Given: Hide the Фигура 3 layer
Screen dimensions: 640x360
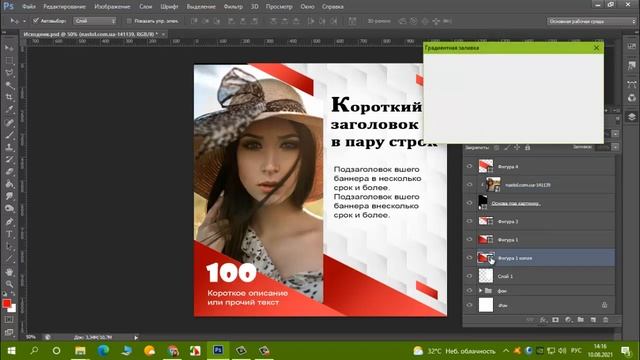Looking at the screenshot, I should (469, 221).
